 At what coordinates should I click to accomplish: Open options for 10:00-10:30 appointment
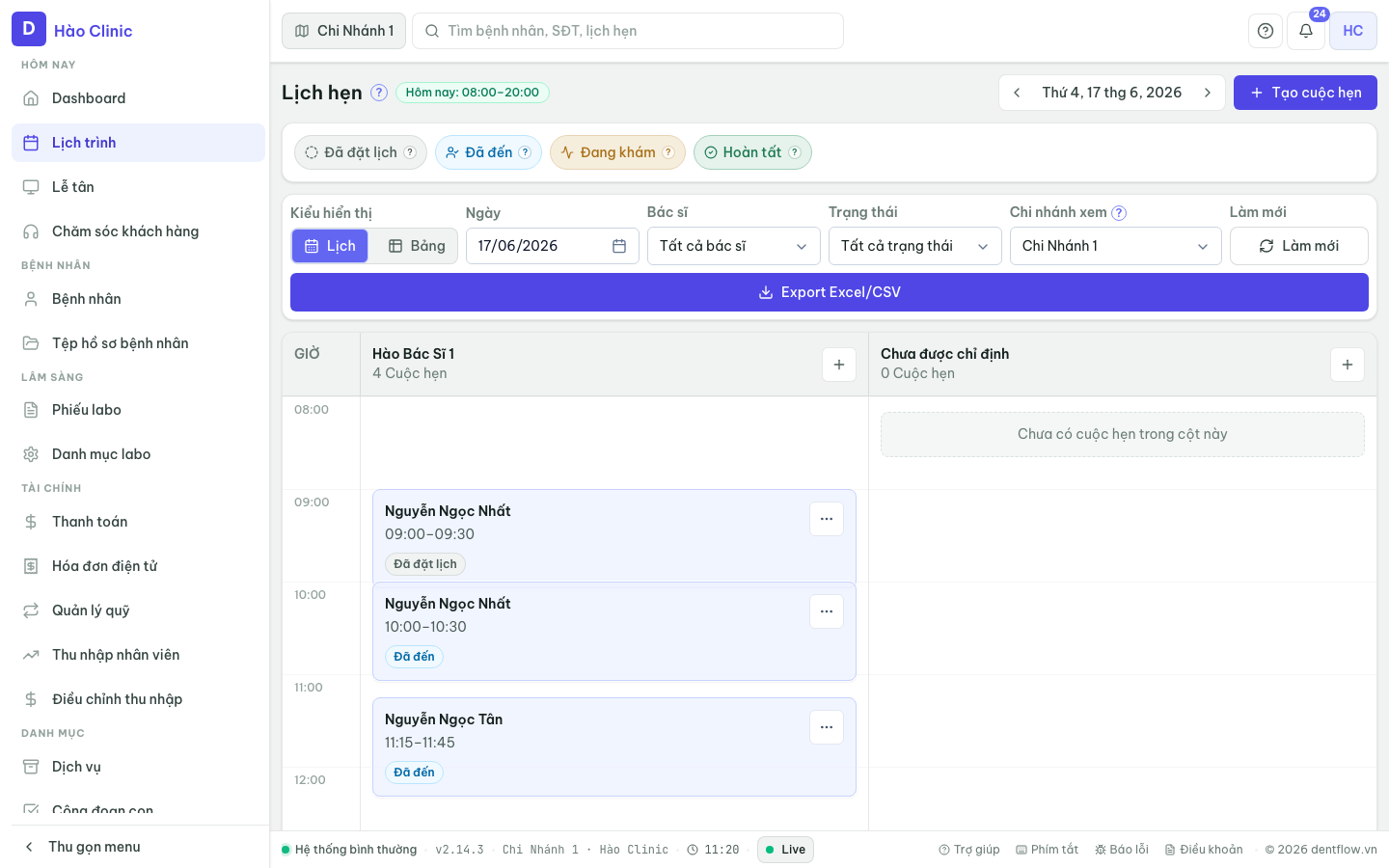[827, 611]
